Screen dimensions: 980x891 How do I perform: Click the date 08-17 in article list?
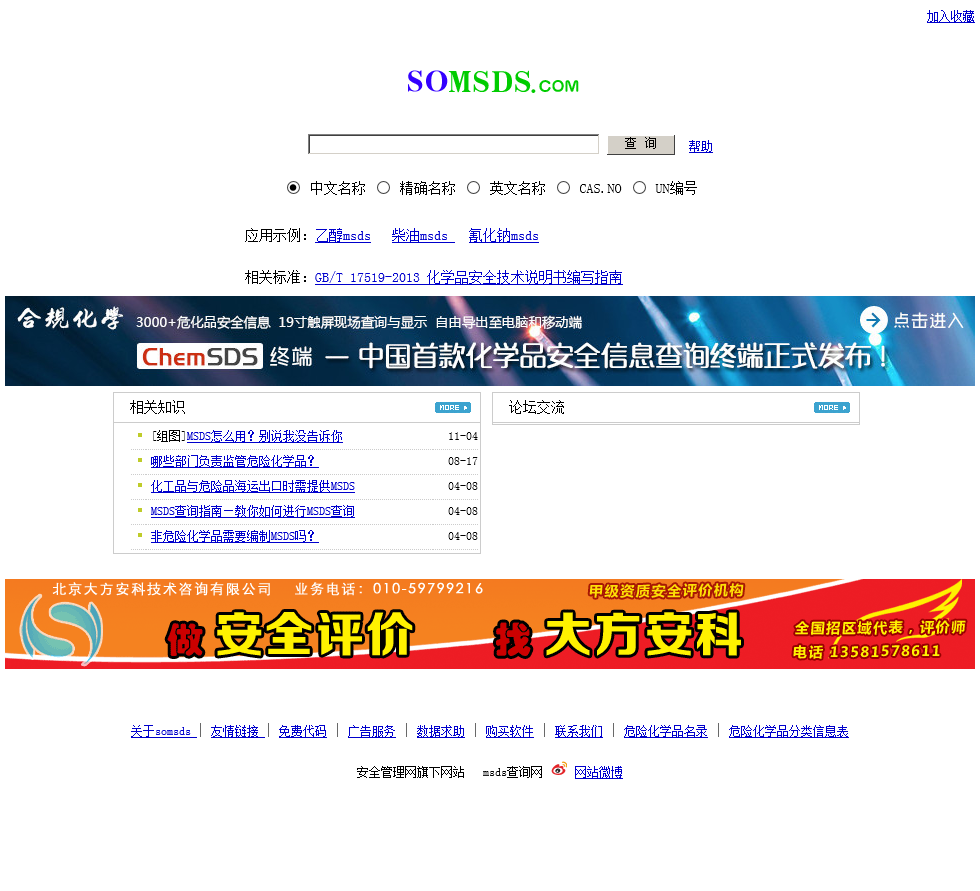[x=462, y=461]
